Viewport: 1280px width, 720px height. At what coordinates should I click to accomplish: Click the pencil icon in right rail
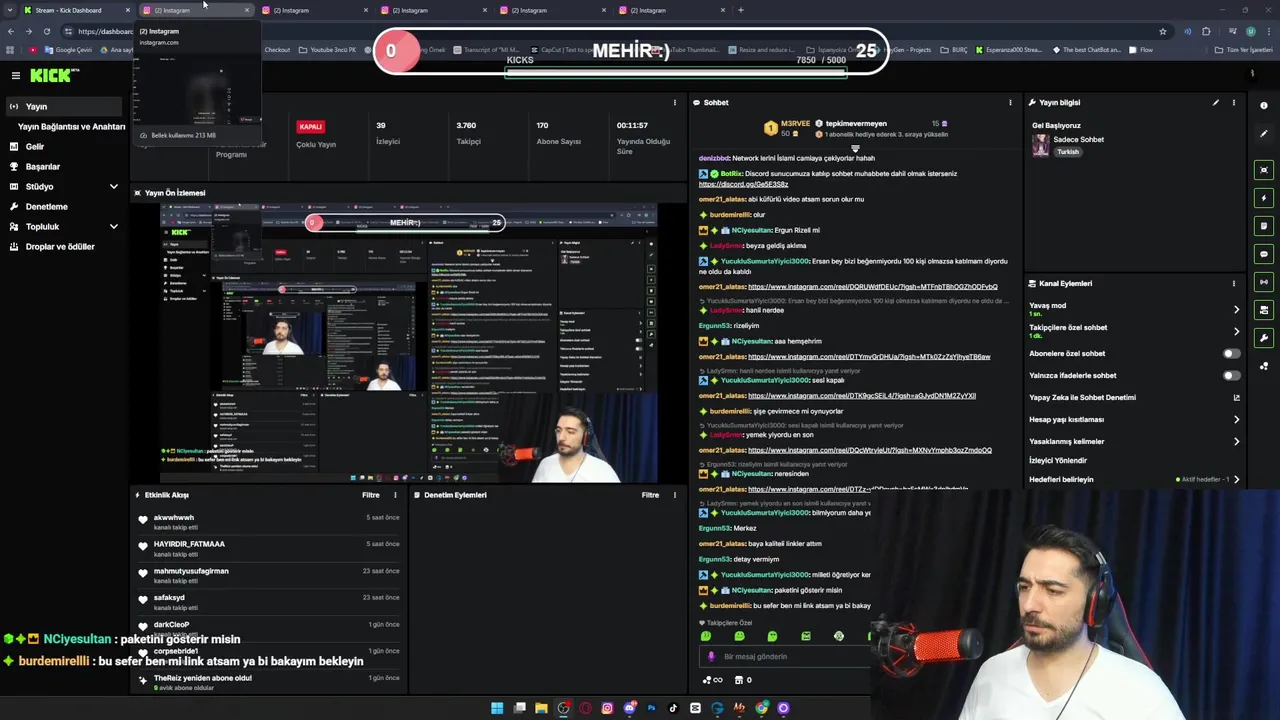click(1264, 133)
